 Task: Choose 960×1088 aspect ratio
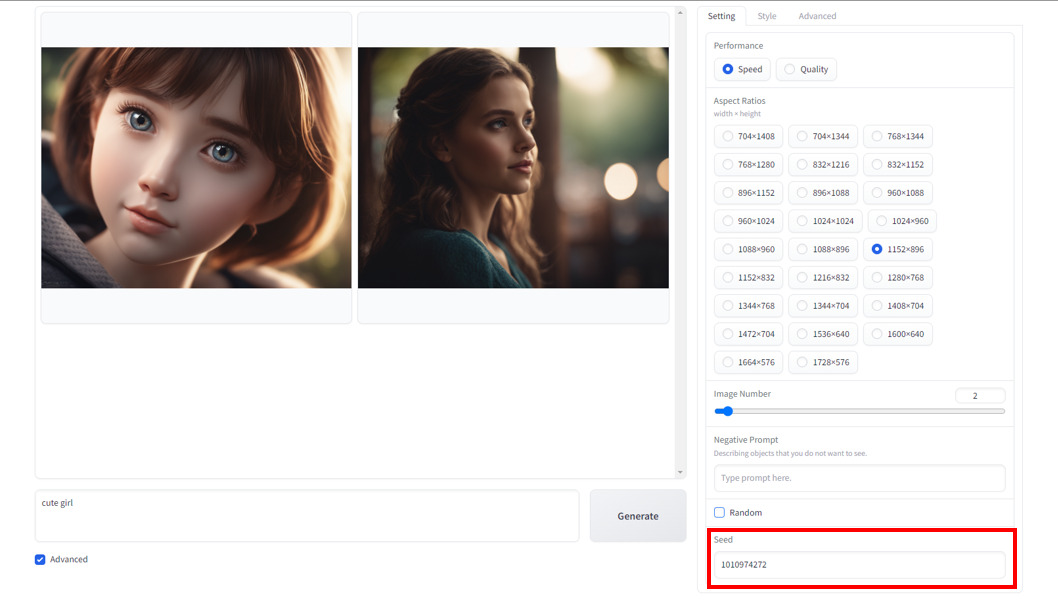898,193
